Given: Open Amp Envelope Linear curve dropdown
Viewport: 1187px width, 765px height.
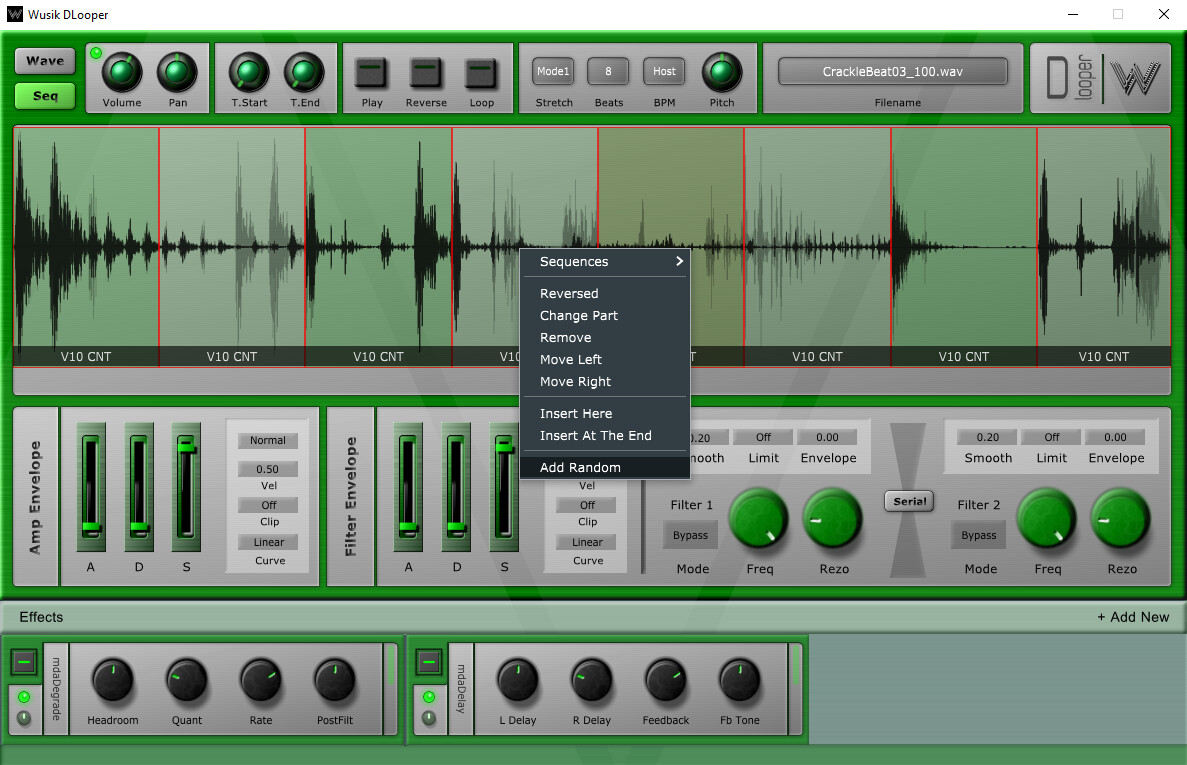Looking at the screenshot, I should [x=269, y=542].
